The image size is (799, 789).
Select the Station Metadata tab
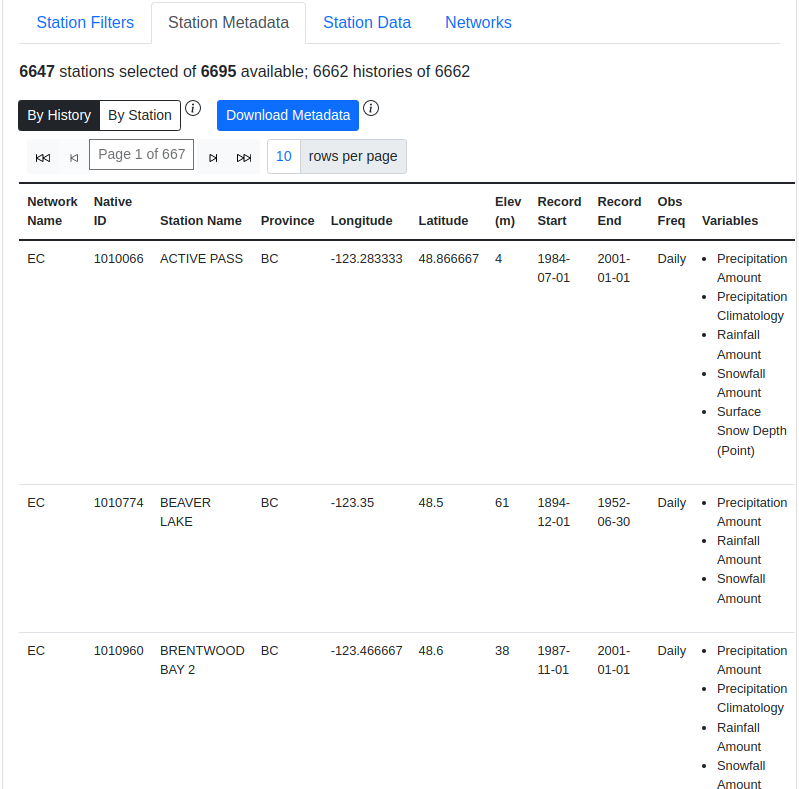(229, 22)
